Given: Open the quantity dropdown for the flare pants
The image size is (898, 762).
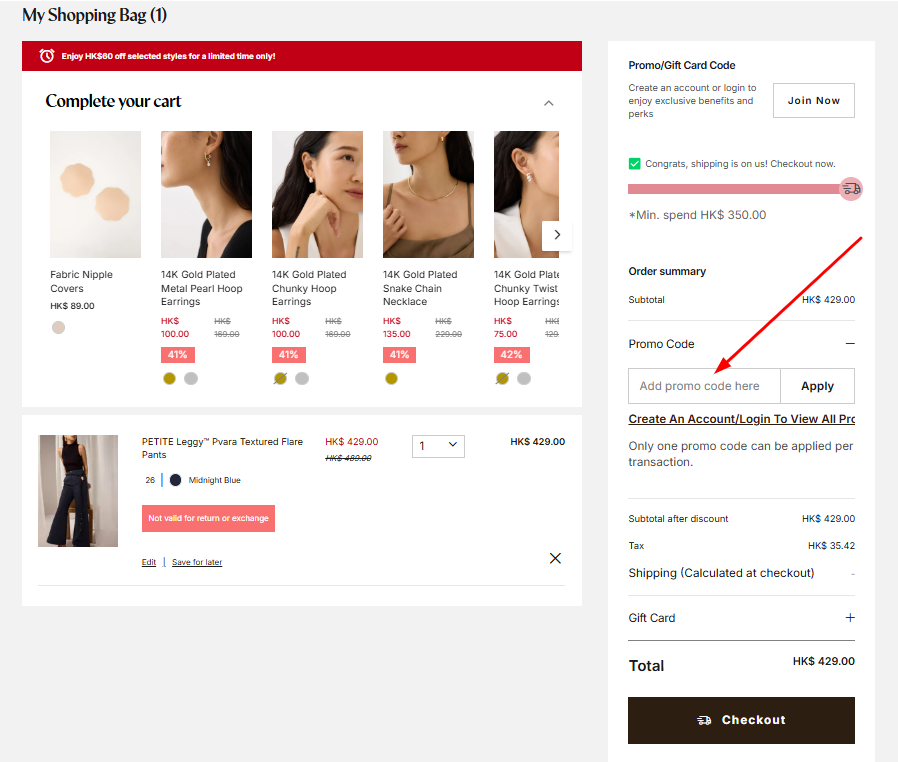Looking at the screenshot, I should click(x=438, y=446).
